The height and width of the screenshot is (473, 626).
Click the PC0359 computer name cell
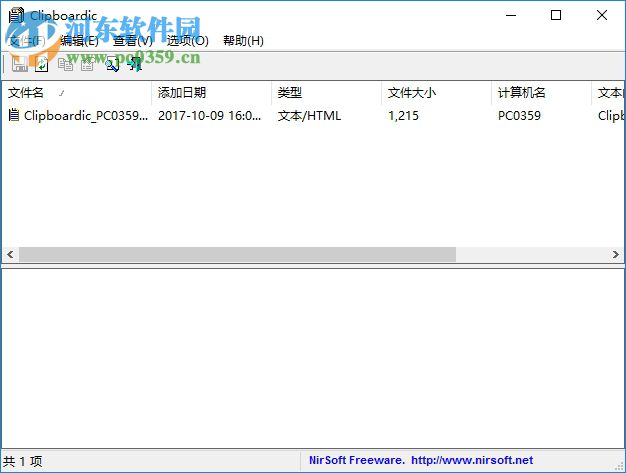pos(519,115)
